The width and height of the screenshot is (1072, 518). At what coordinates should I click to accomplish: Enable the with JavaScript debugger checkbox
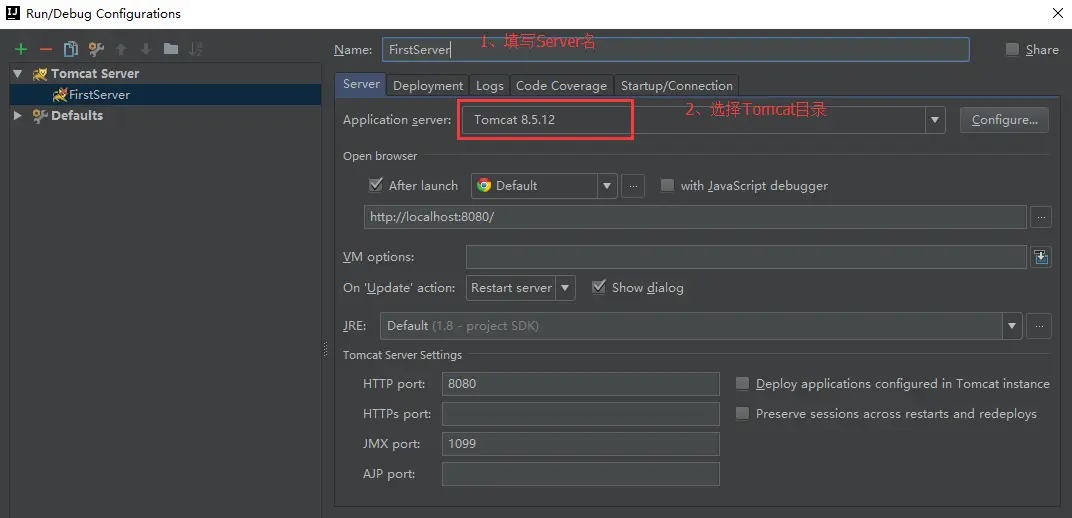(x=667, y=185)
